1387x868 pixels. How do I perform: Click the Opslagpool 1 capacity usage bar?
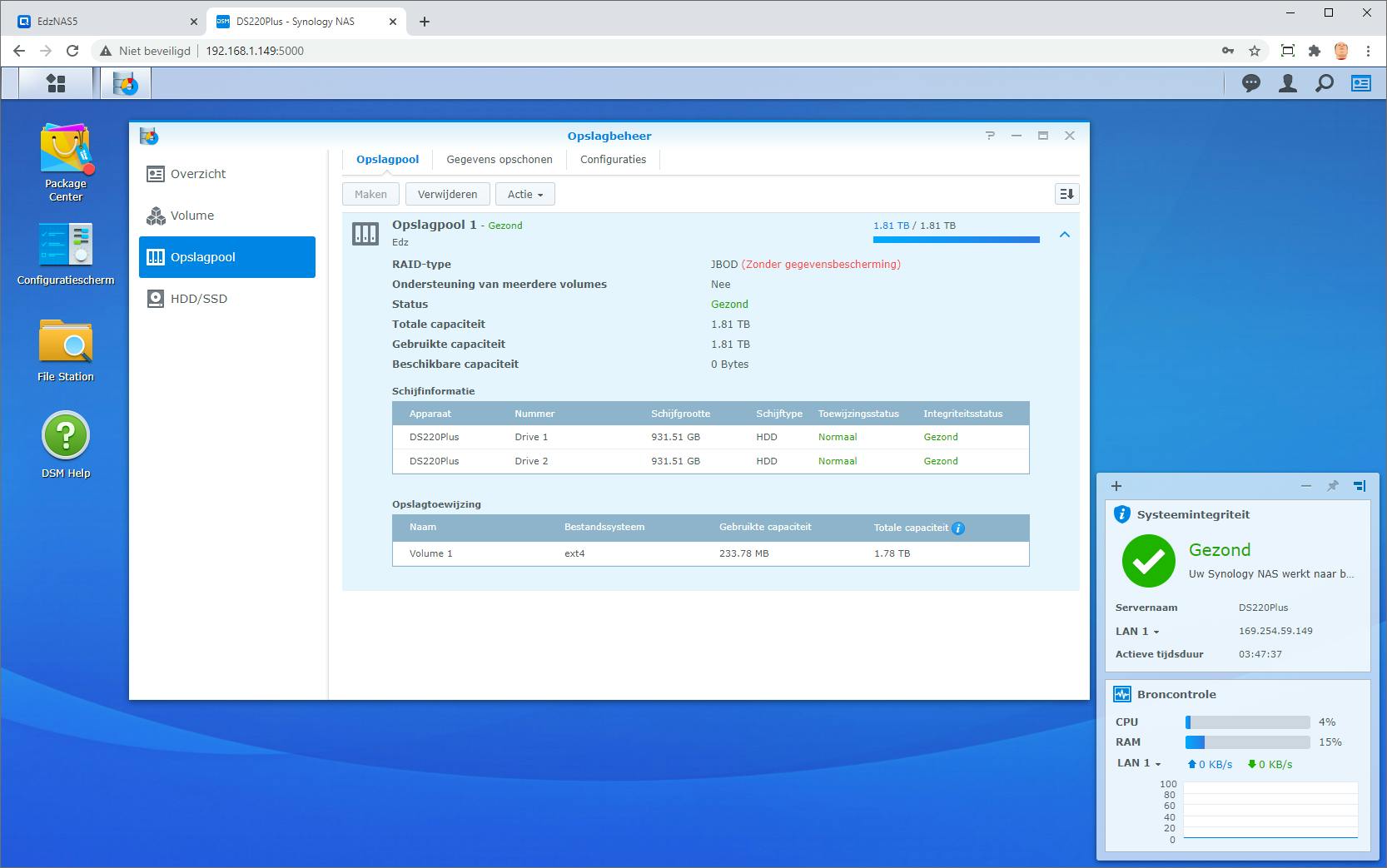point(956,240)
